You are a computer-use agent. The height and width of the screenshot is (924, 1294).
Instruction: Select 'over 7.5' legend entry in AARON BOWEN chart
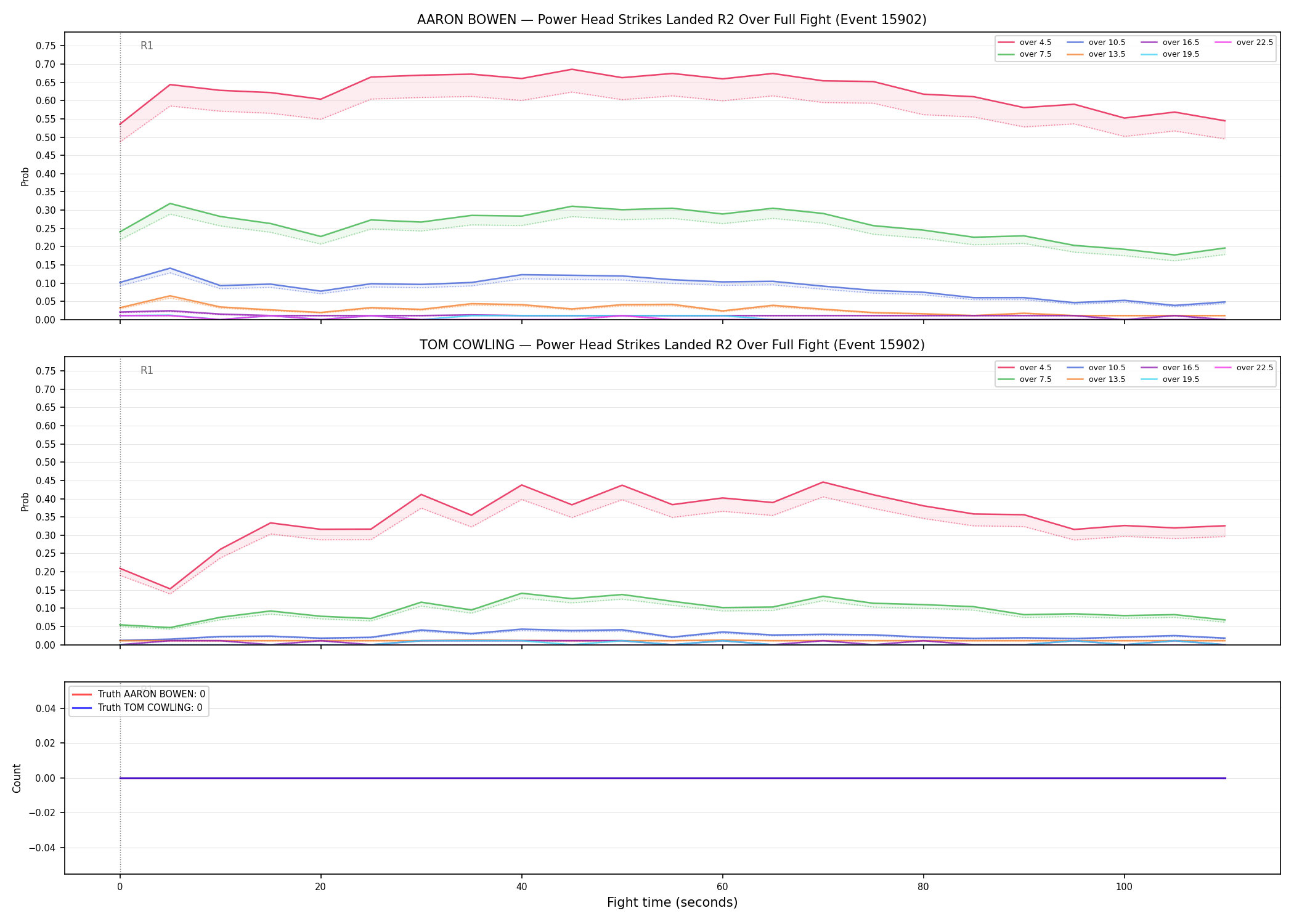(x=1025, y=54)
